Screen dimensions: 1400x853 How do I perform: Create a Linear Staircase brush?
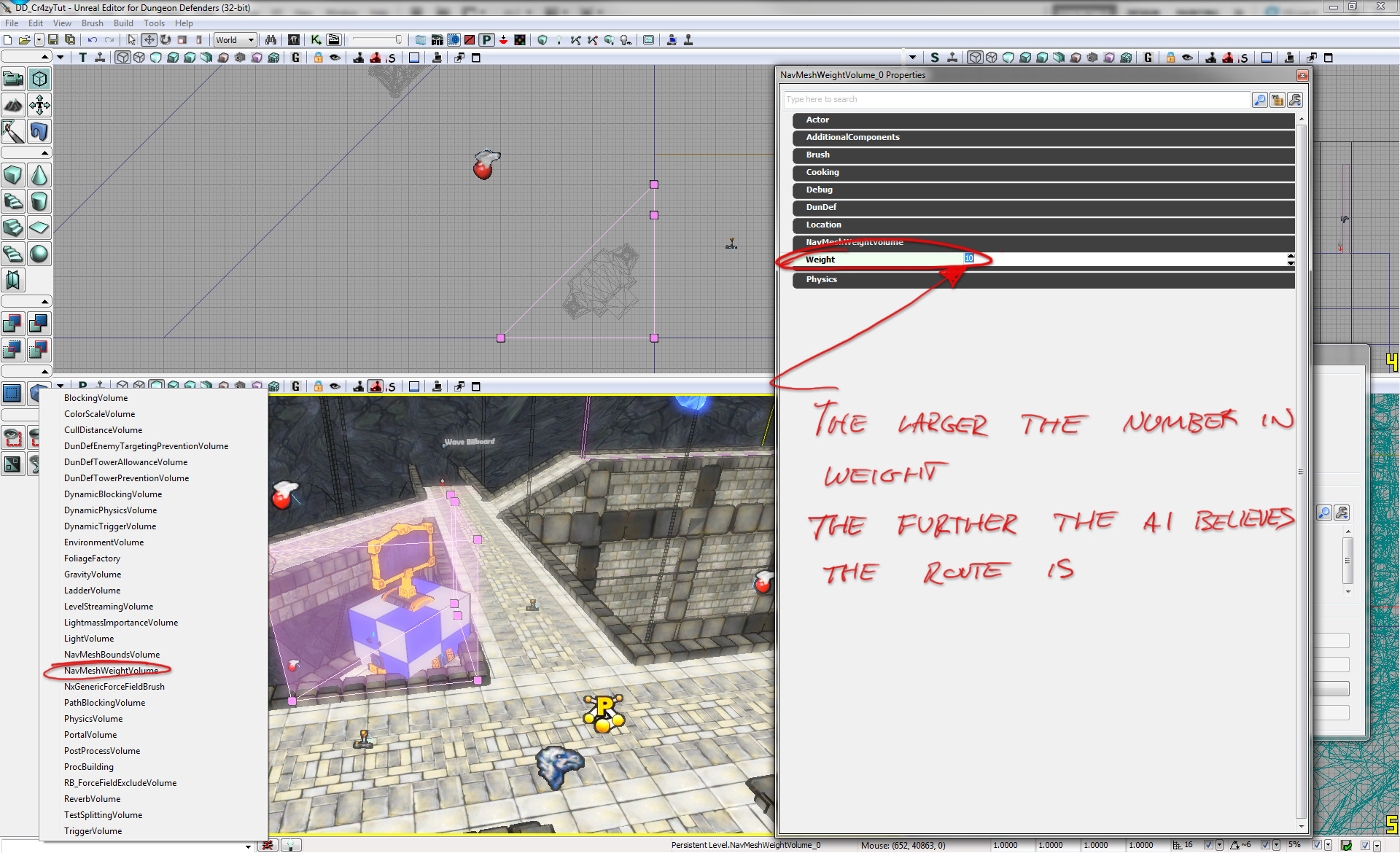pyautogui.click(x=13, y=227)
